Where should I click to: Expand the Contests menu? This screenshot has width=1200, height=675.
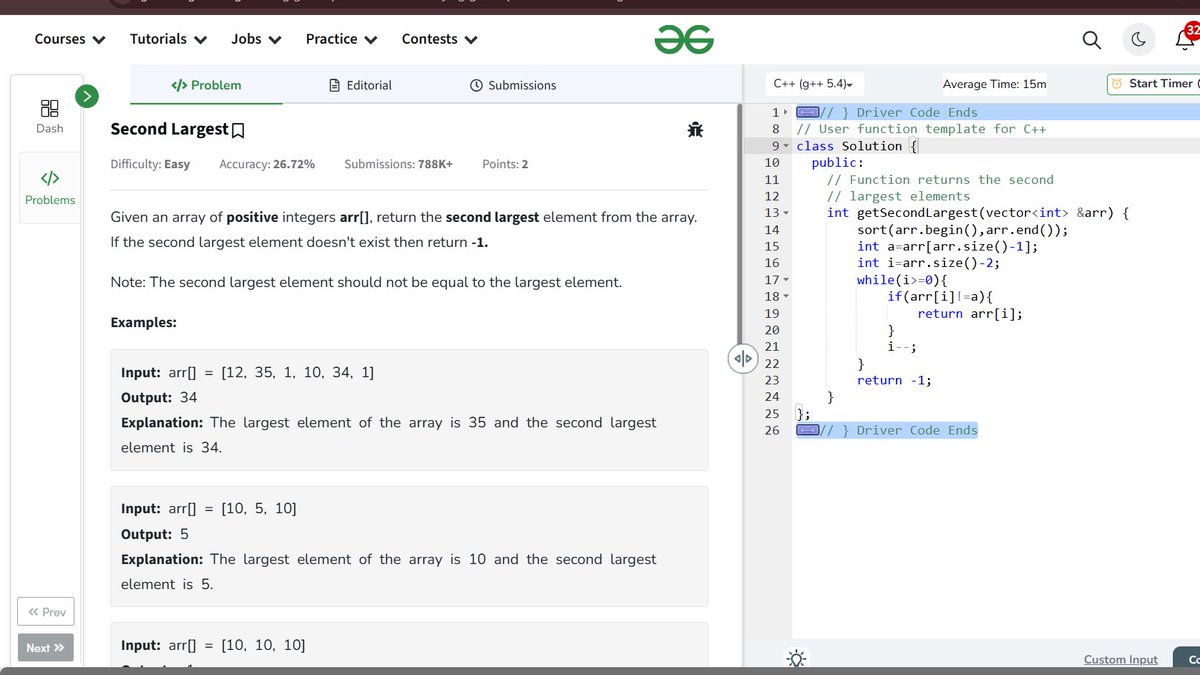coord(439,39)
